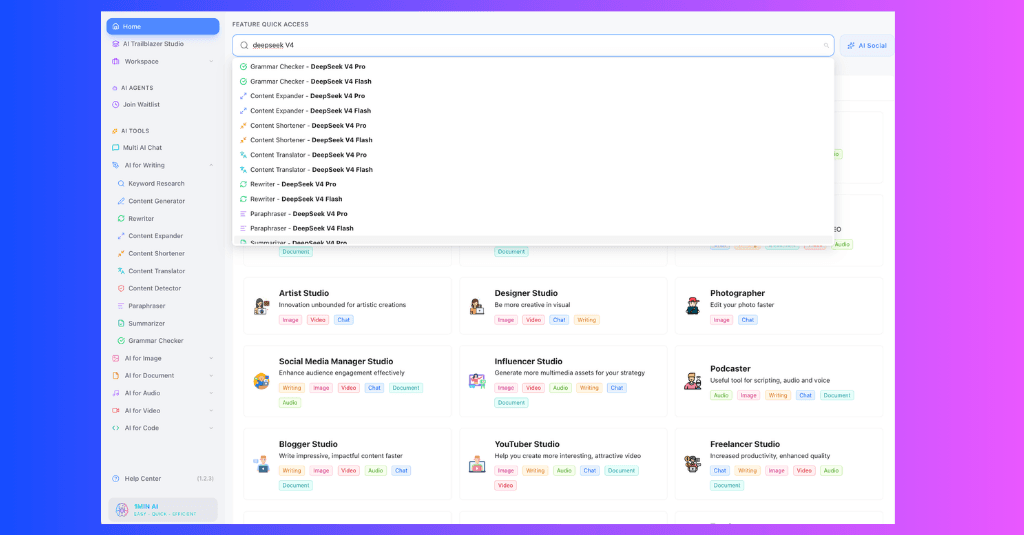Click the Rewriter icon in sidebar
1024x535 pixels.
[121, 219]
